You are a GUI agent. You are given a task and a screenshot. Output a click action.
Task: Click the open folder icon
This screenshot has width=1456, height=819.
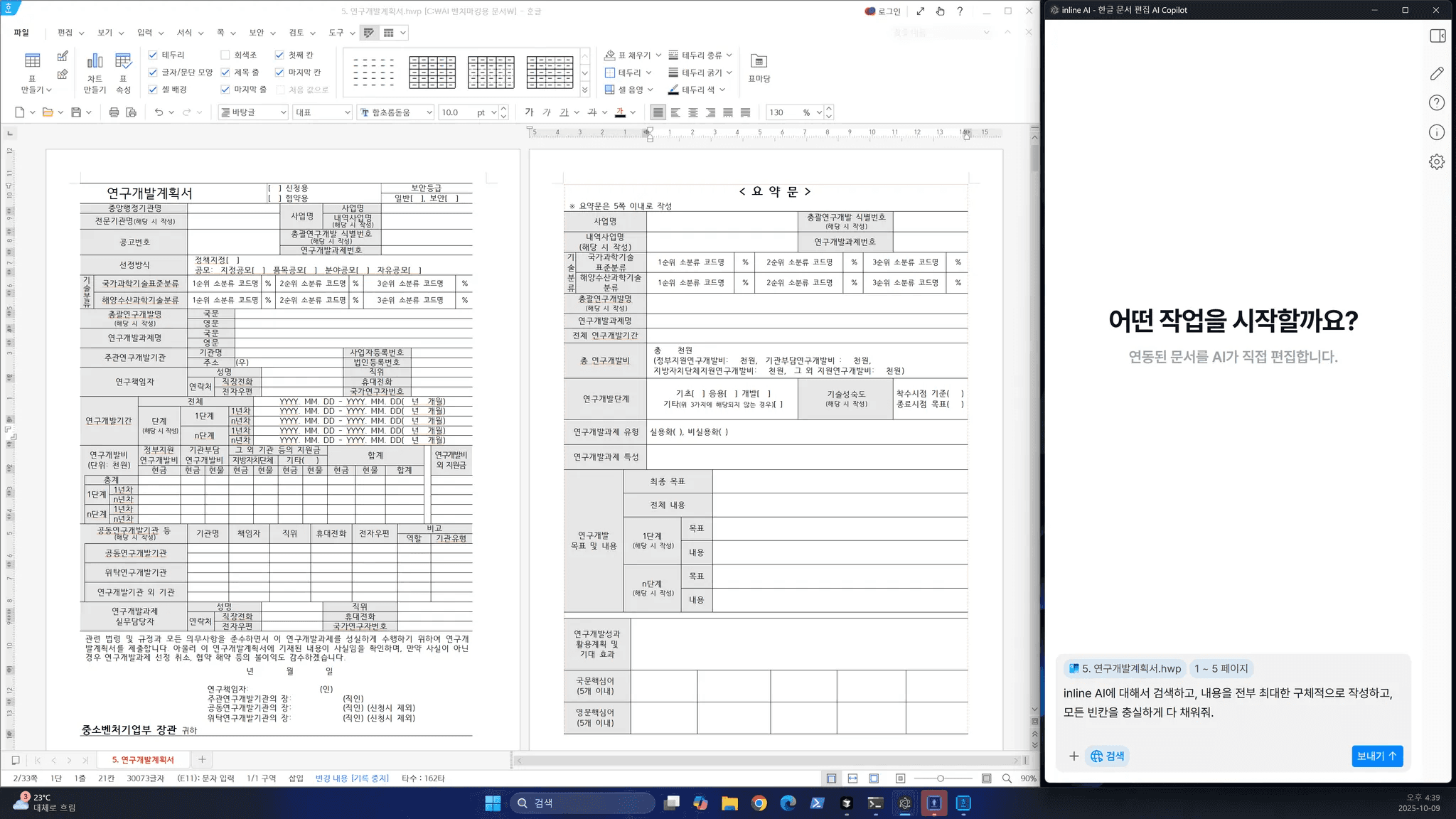pyautogui.click(x=48, y=112)
